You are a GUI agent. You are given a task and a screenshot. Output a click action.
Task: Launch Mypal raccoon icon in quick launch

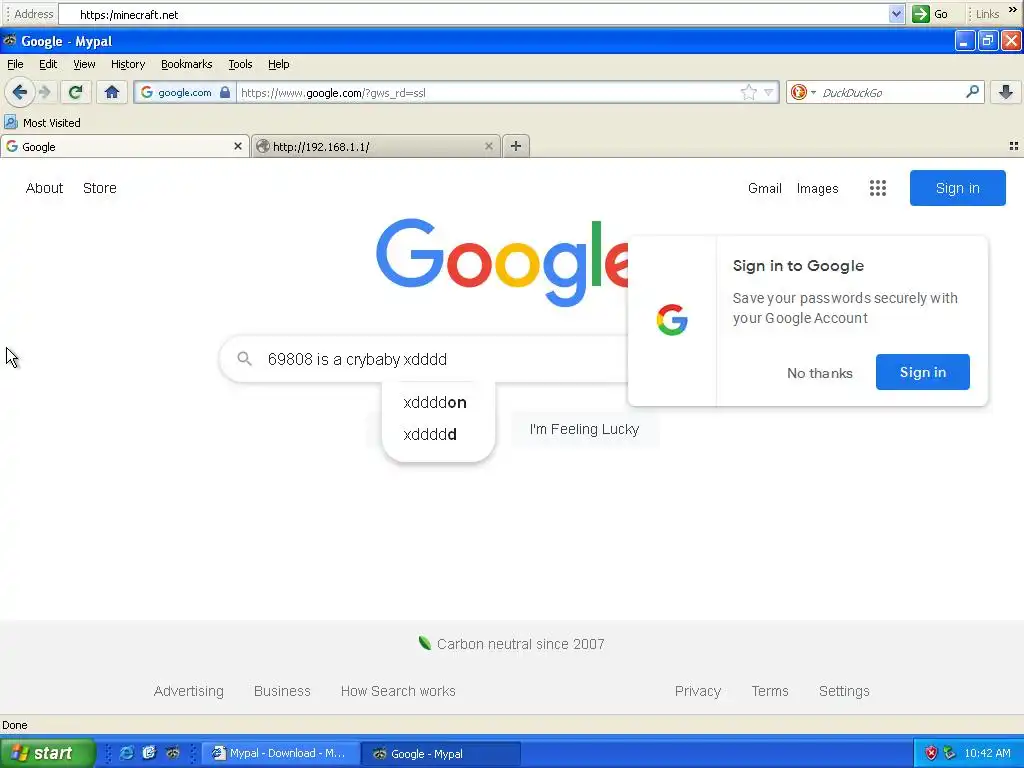tap(172, 753)
